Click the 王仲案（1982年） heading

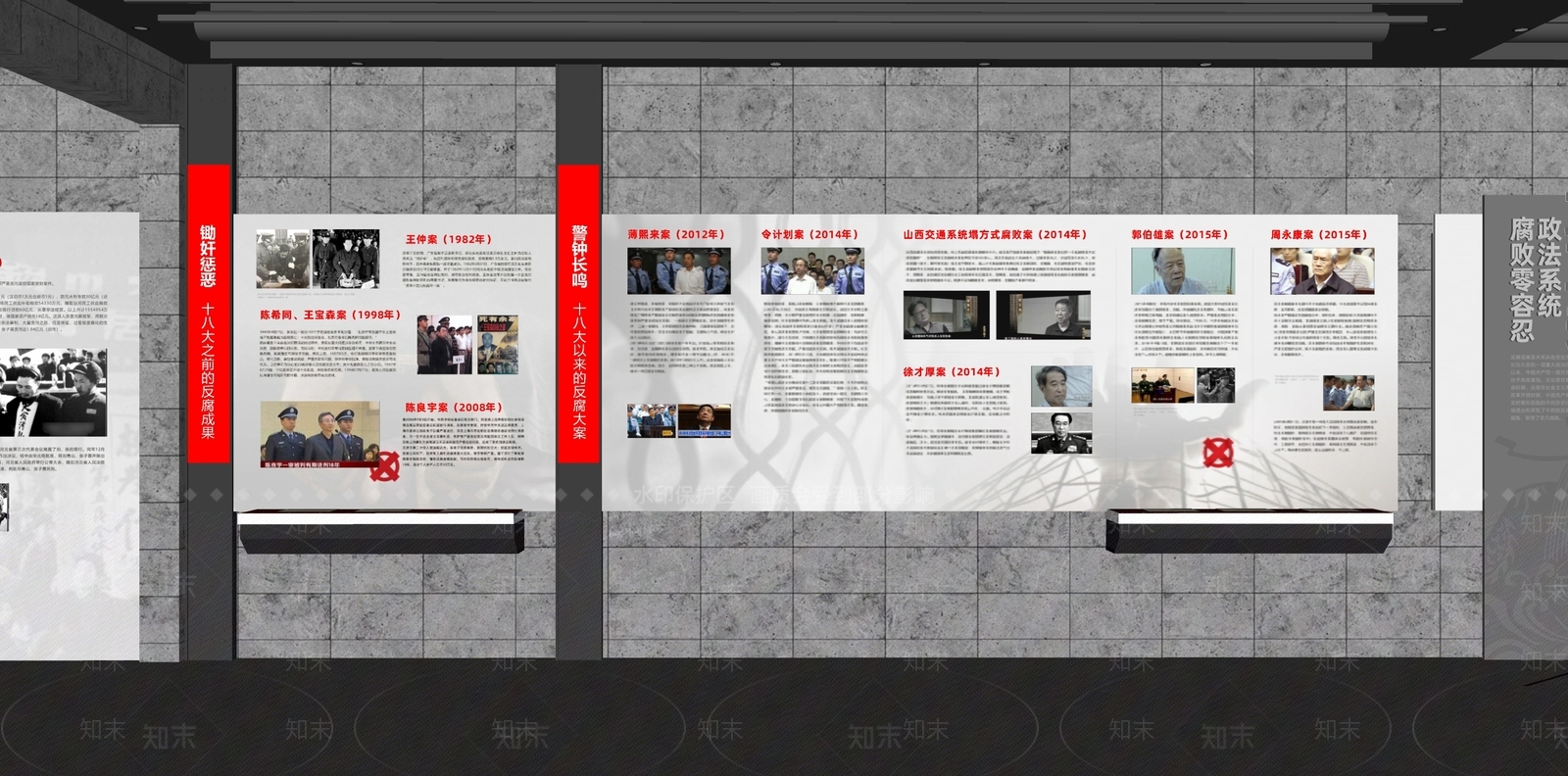coord(449,239)
